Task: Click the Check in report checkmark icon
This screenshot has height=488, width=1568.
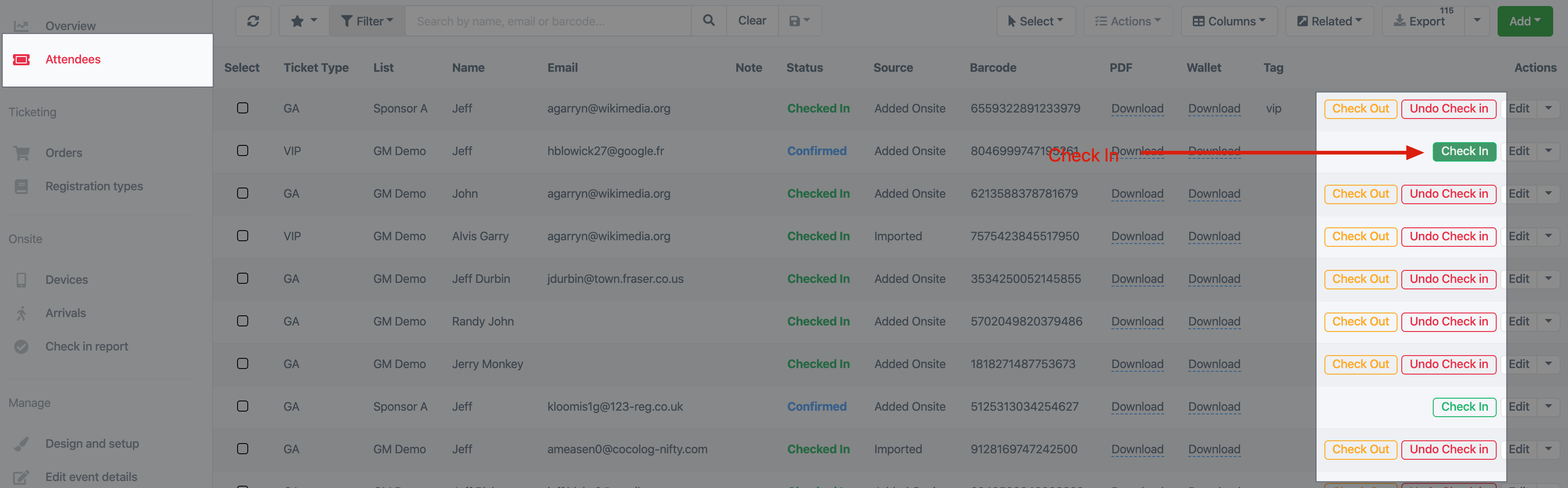Action: (x=21, y=347)
